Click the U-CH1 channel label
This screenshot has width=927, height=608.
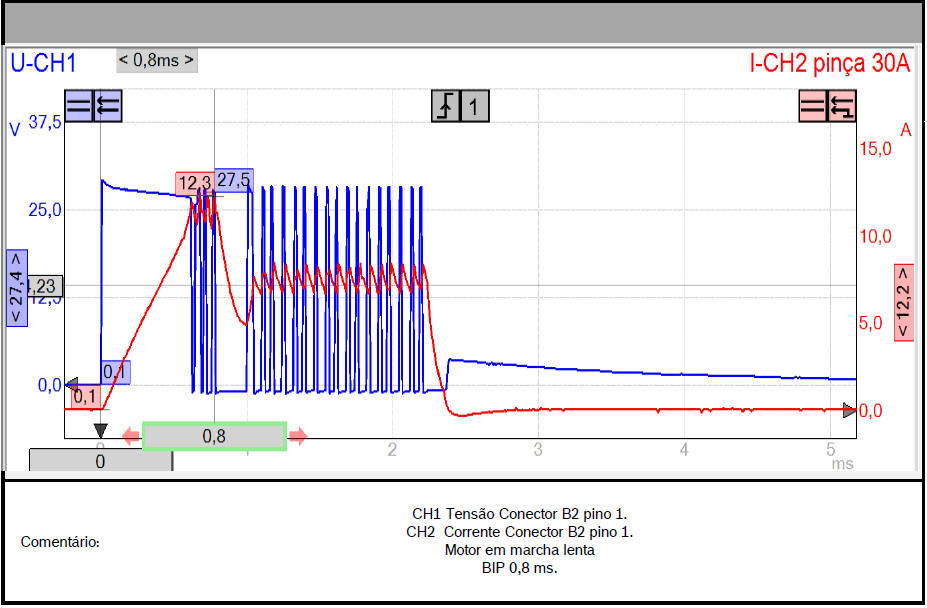43,63
